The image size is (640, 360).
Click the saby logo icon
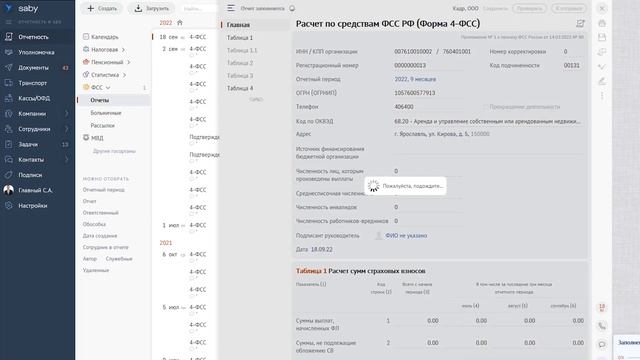[x=8, y=8]
